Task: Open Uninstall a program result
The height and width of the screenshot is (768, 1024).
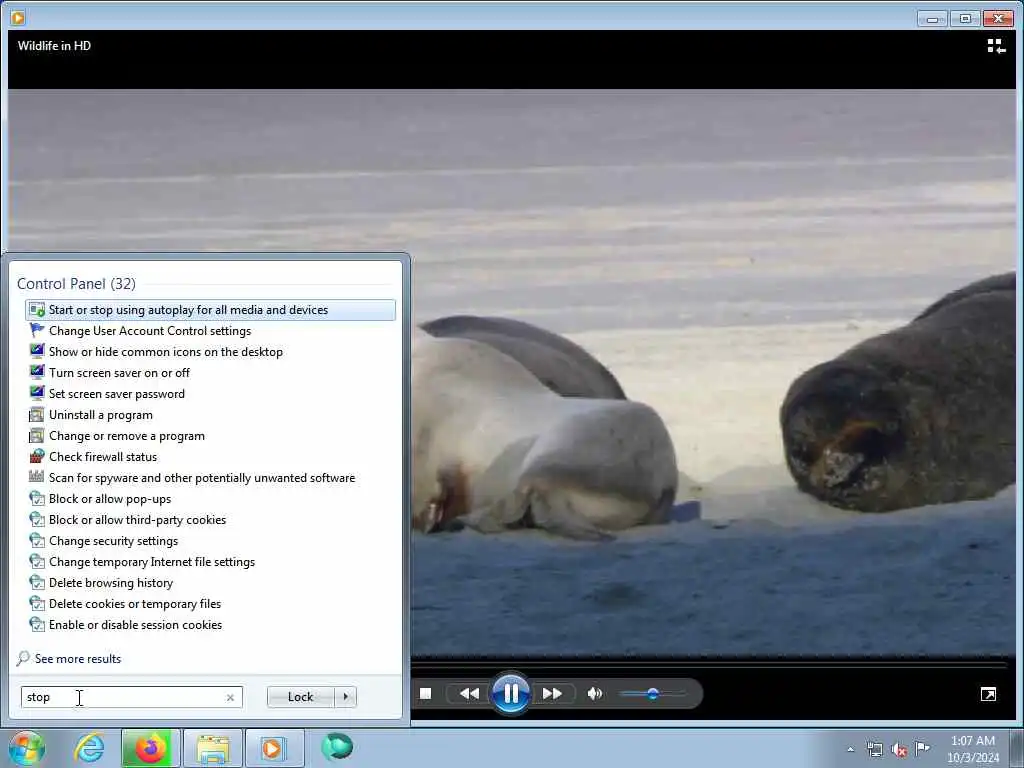Action: pyautogui.click(x=210, y=415)
